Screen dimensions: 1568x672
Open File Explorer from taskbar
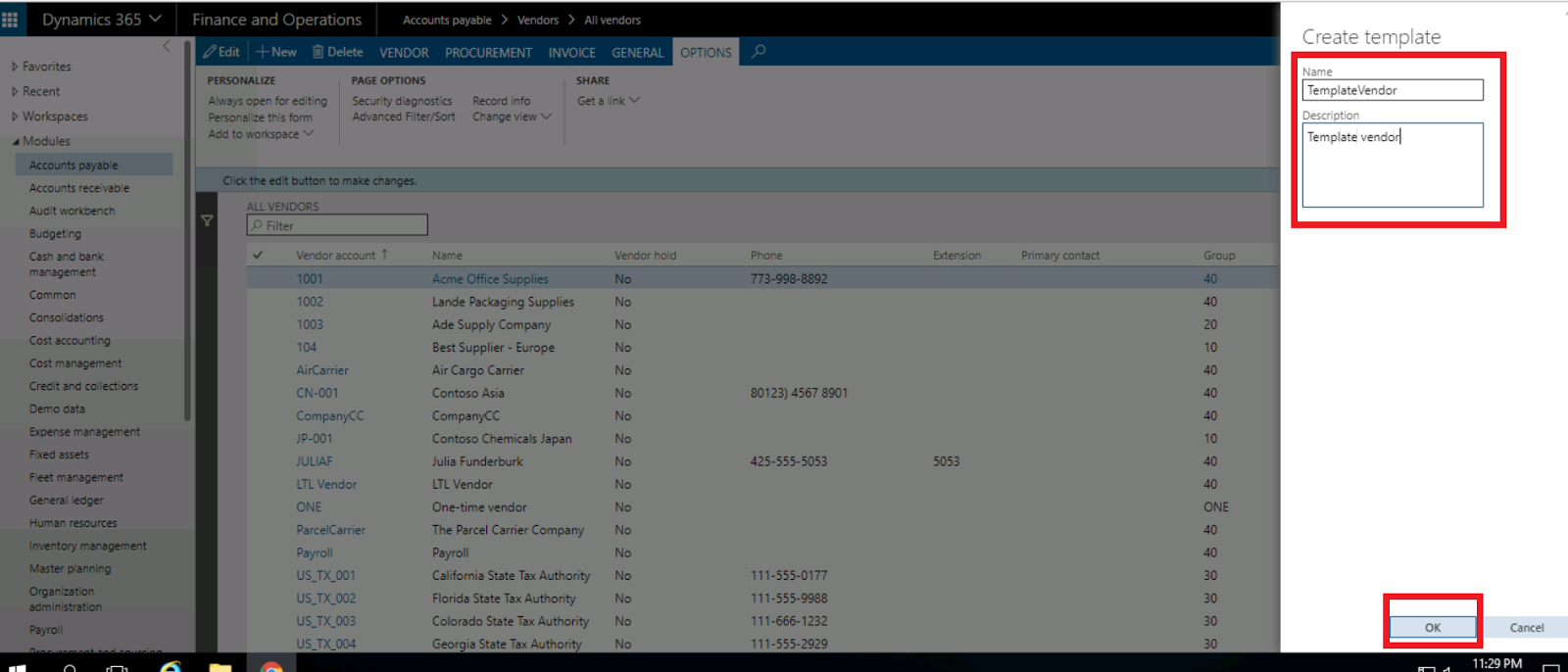coord(220,667)
